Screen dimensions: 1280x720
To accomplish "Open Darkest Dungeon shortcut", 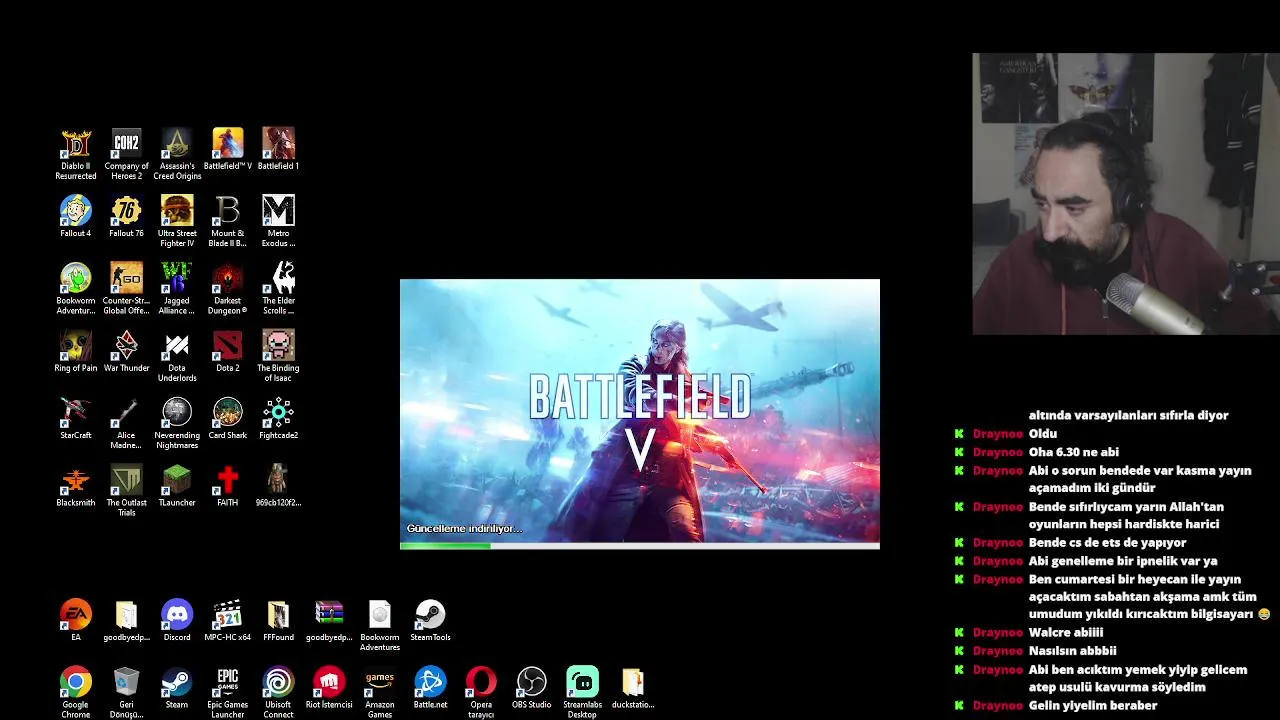I will 227,288.
